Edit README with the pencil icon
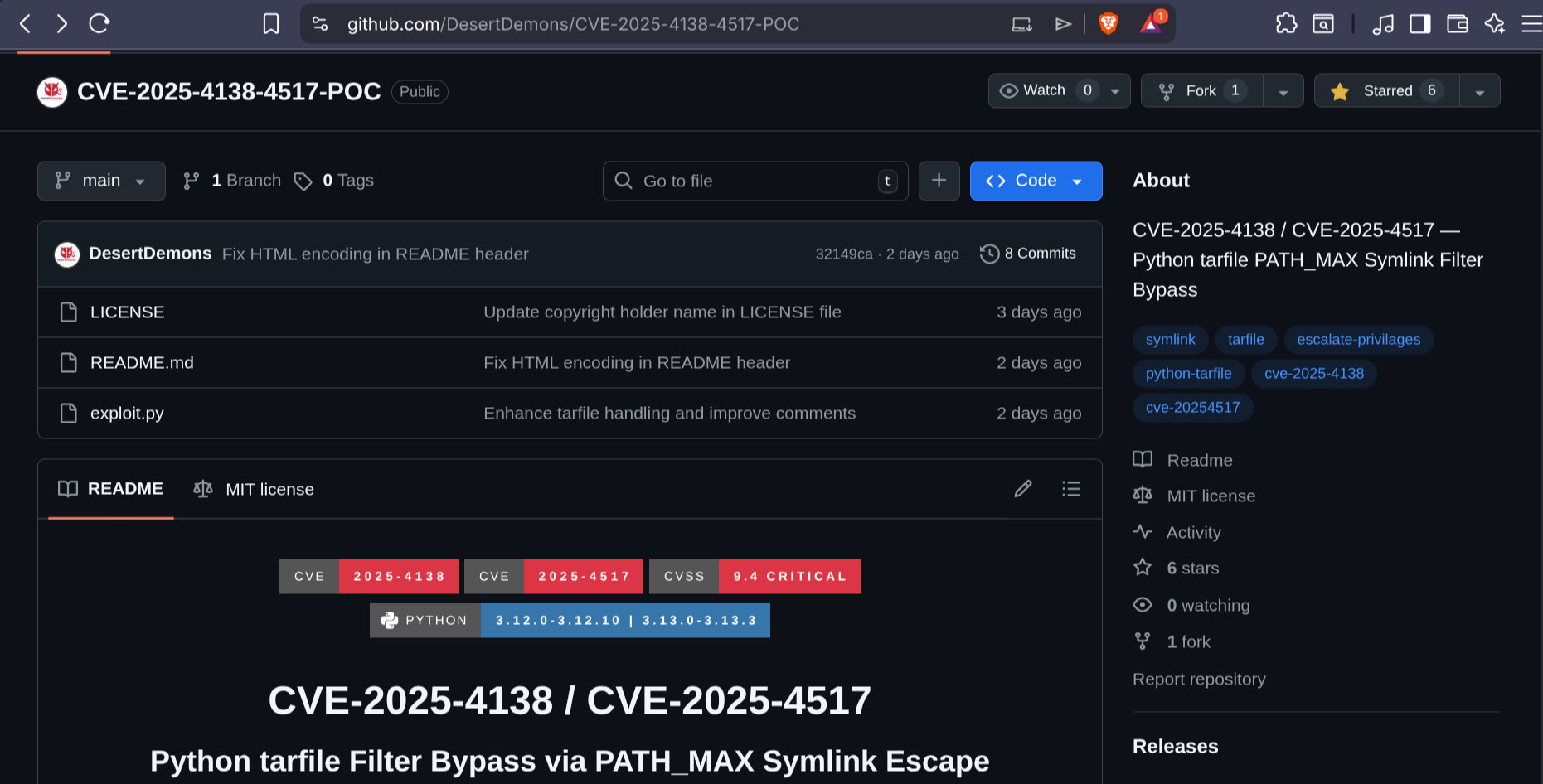1543x784 pixels. [1023, 489]
